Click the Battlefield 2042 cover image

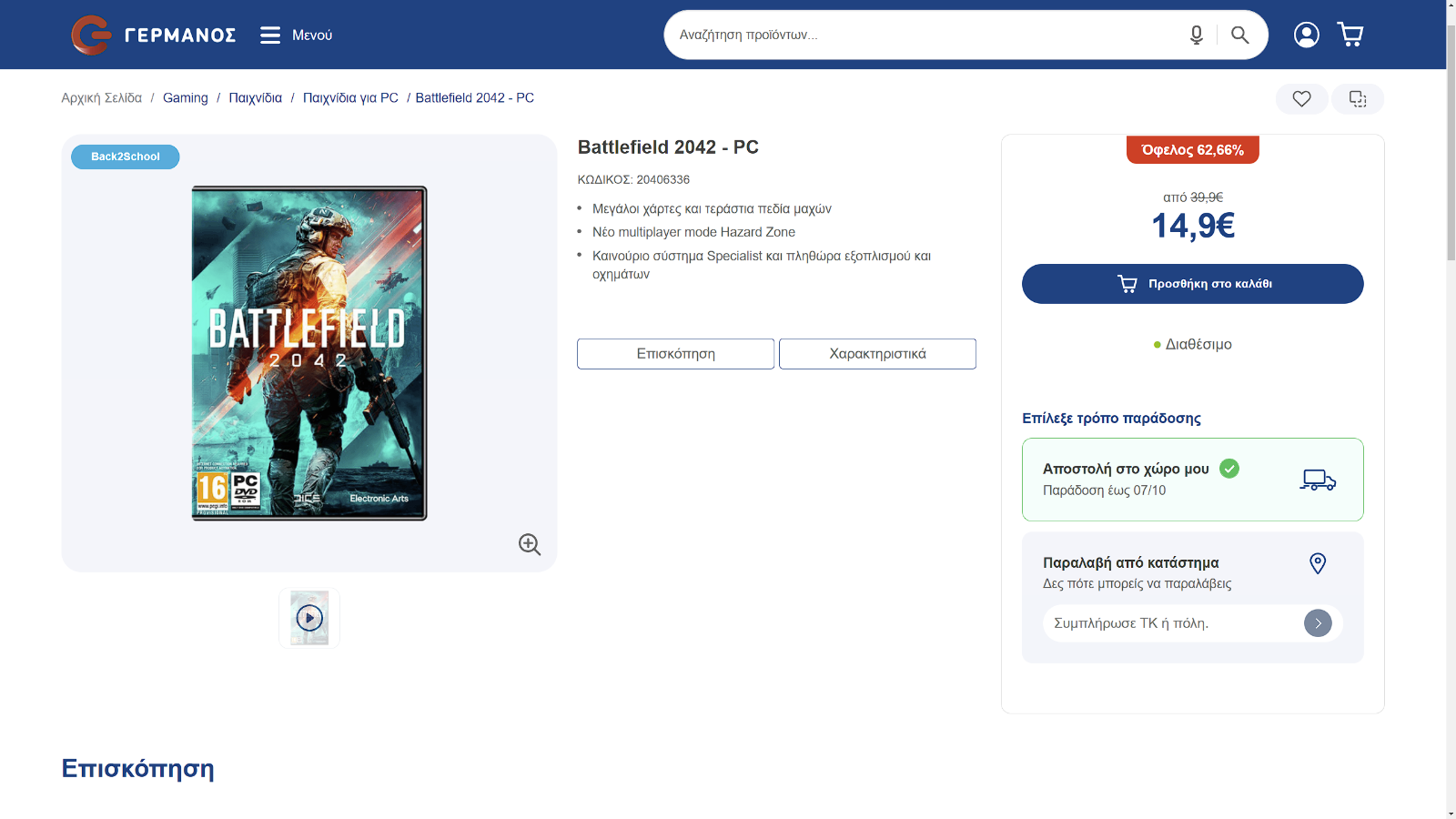(309, 353)
